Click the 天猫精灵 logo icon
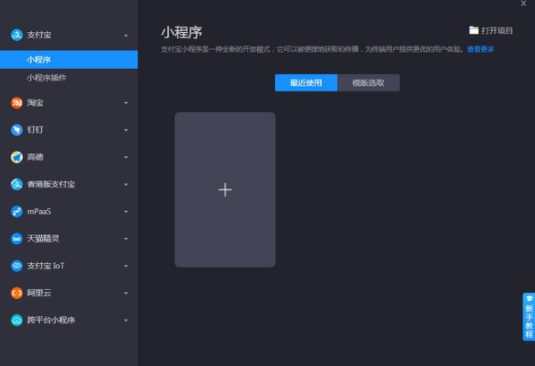Viewport: 535px width, 366px height. [16, 238]
